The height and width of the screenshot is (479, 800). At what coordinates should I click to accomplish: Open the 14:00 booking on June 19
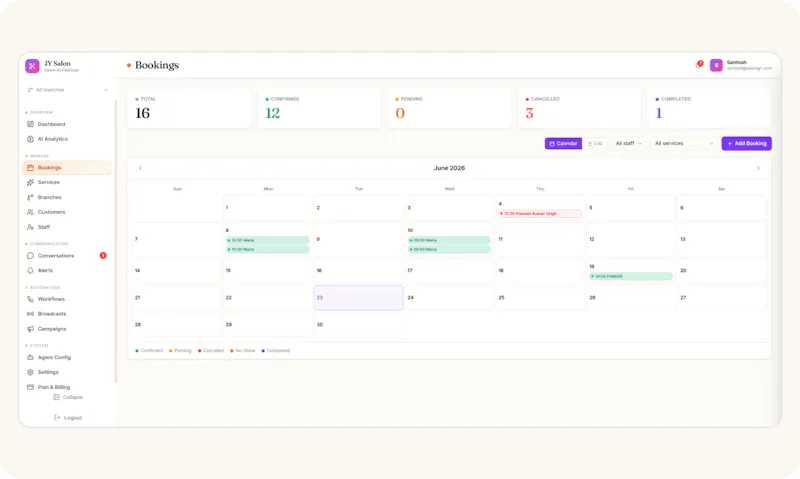631,276
